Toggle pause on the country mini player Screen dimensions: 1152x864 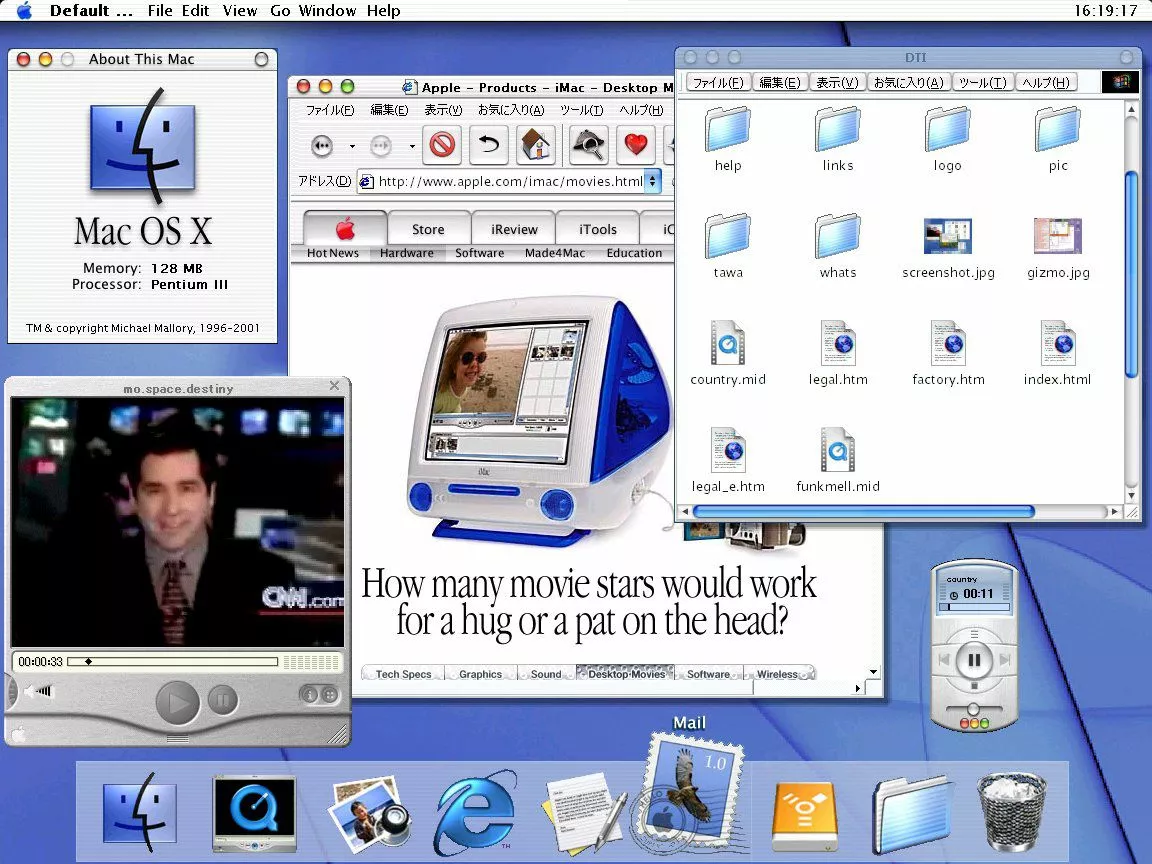[973, 658]
